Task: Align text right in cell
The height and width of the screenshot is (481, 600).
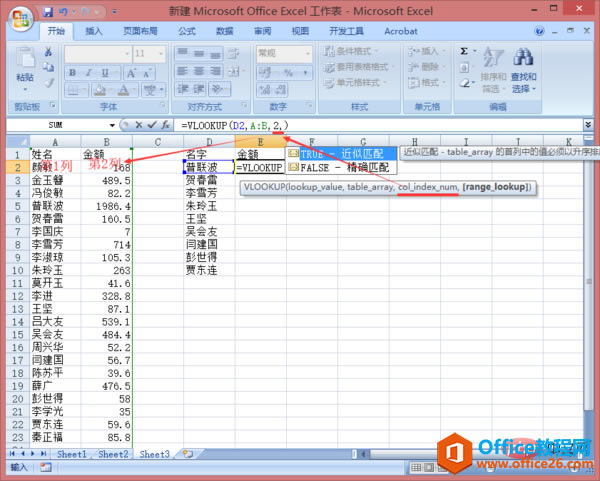Action: 215,71
